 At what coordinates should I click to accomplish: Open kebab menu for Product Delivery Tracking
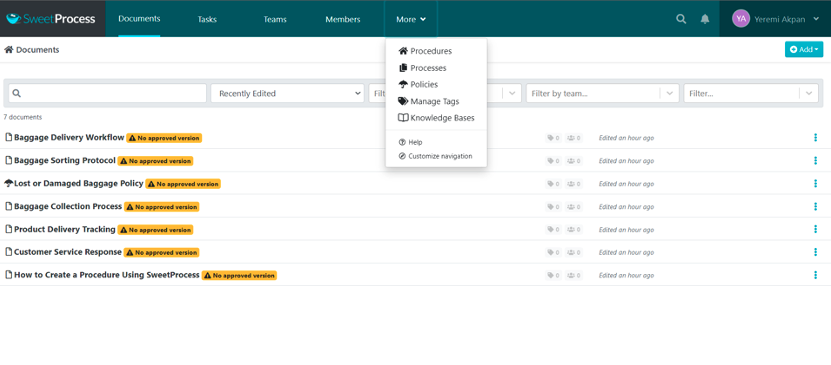tap(815, 229)
